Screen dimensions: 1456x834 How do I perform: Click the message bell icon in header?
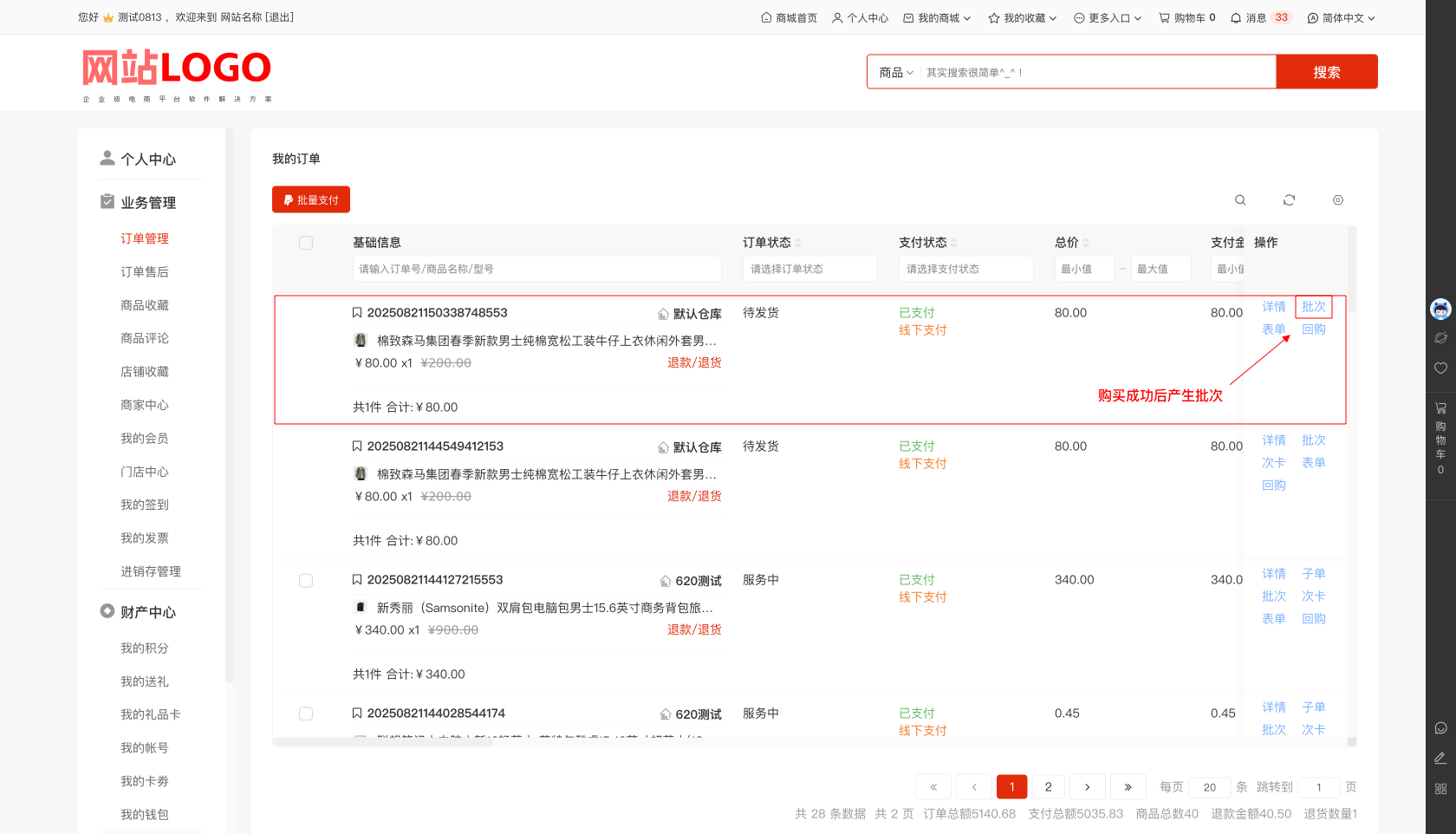click(x=1236, y=18)
